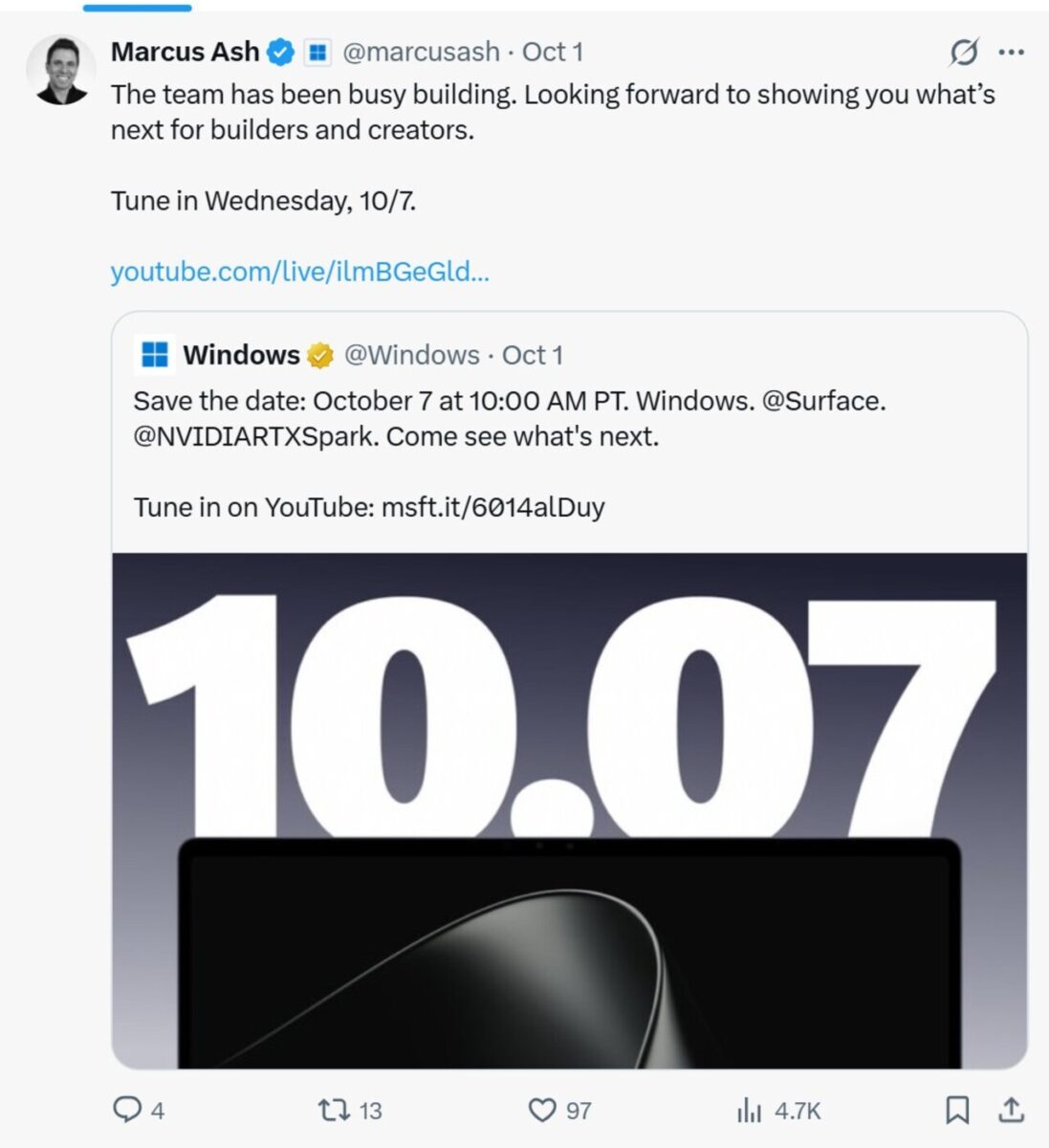Open Marcus Ash's profile picture
The width and height of the screenshot is (1049, 1148).
pyautogui.click(x=61, y=70)
